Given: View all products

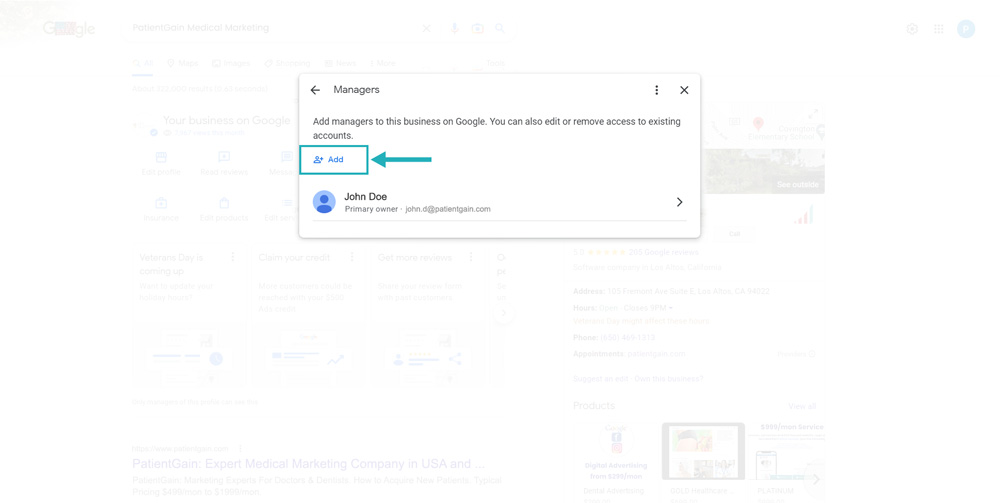Looking at the screenshot, I should [802, 406].
